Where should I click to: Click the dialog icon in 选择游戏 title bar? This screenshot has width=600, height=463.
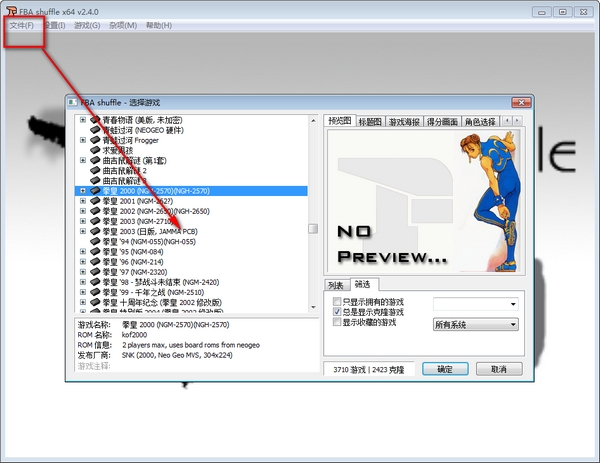pyautogui.click(x=73, y=102)
